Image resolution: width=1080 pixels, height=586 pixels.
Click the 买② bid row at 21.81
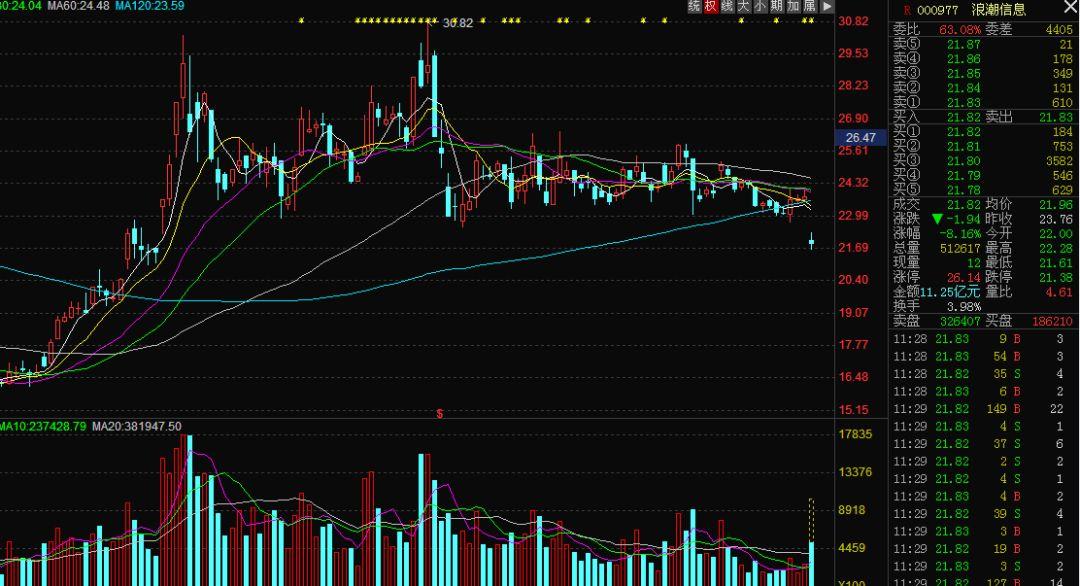[x=983, y=146]
